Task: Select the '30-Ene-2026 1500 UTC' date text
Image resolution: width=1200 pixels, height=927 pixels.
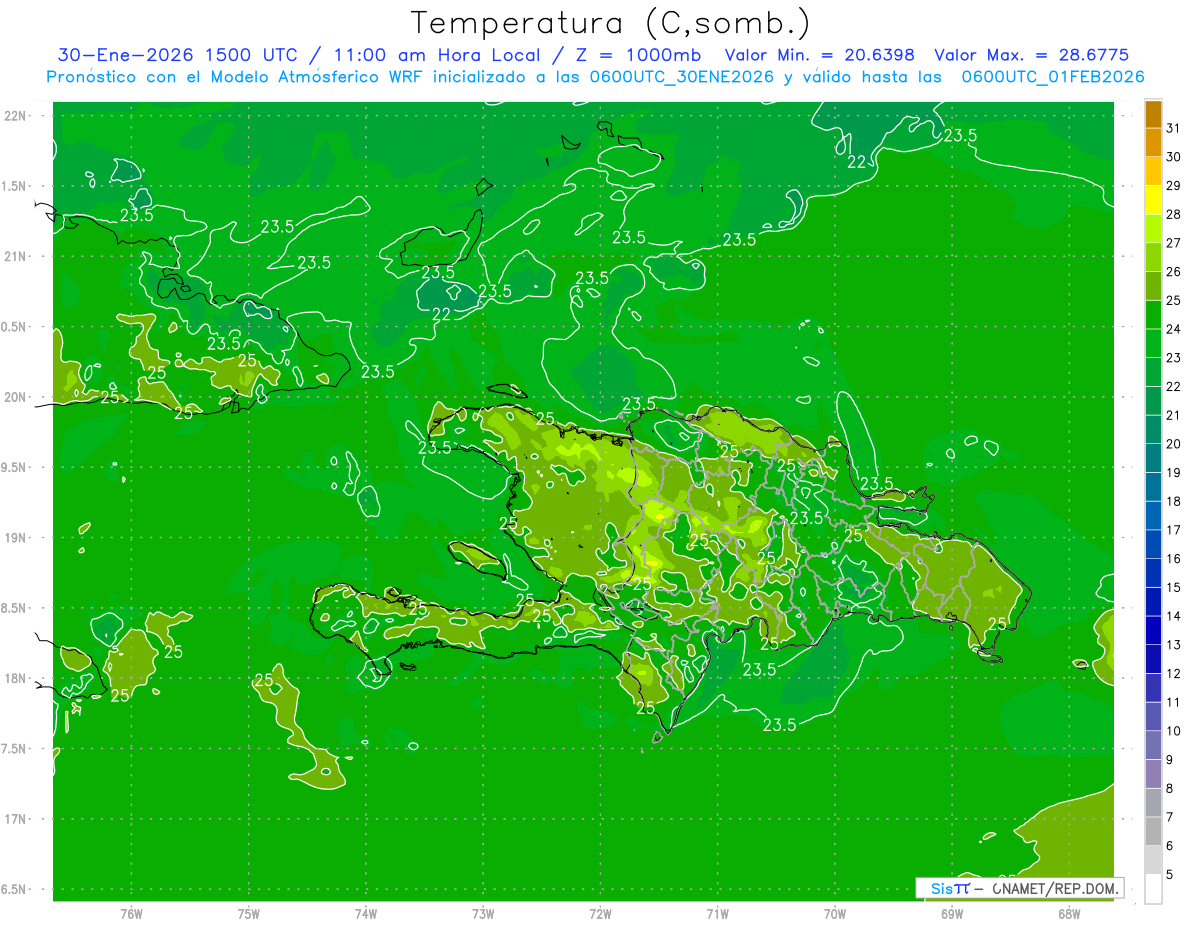Action: click(x=177, y=55)
